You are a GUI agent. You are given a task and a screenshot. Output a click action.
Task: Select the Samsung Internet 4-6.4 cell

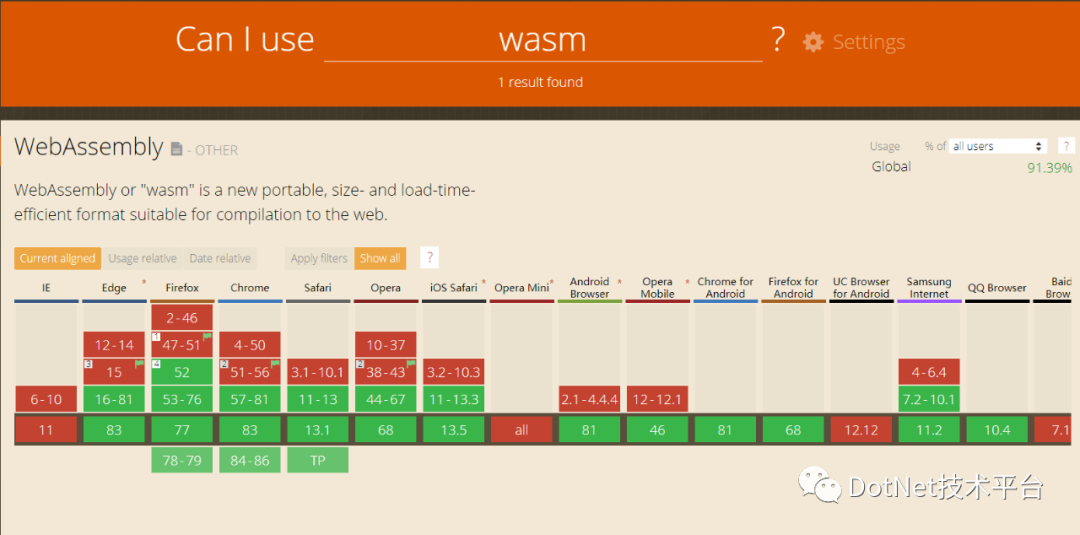pyautogui.click(x=929, y=372)
